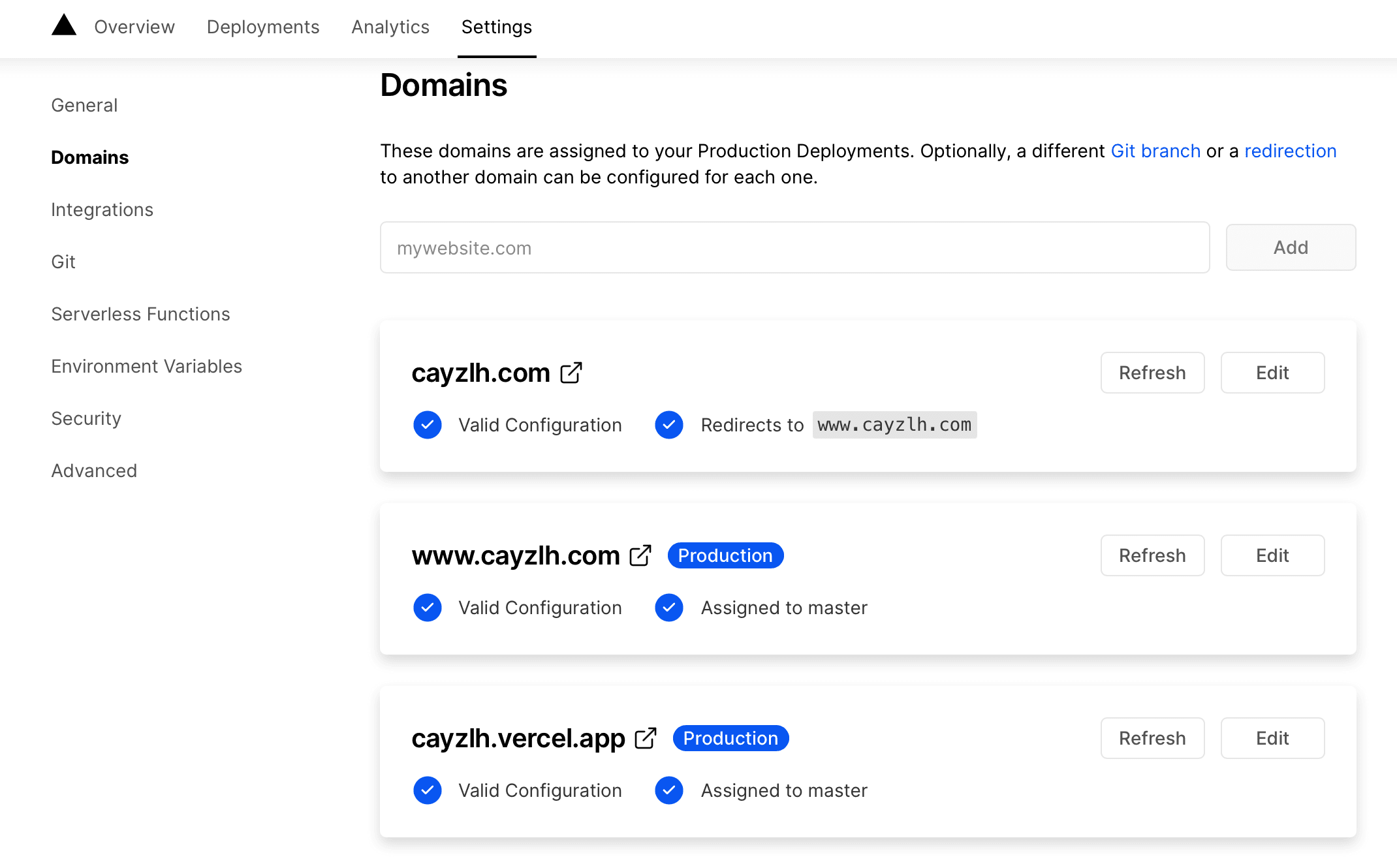The image size is (1397, 868).
Task: Refresh the cayzlh.com domain
Action: [1152, 373]
